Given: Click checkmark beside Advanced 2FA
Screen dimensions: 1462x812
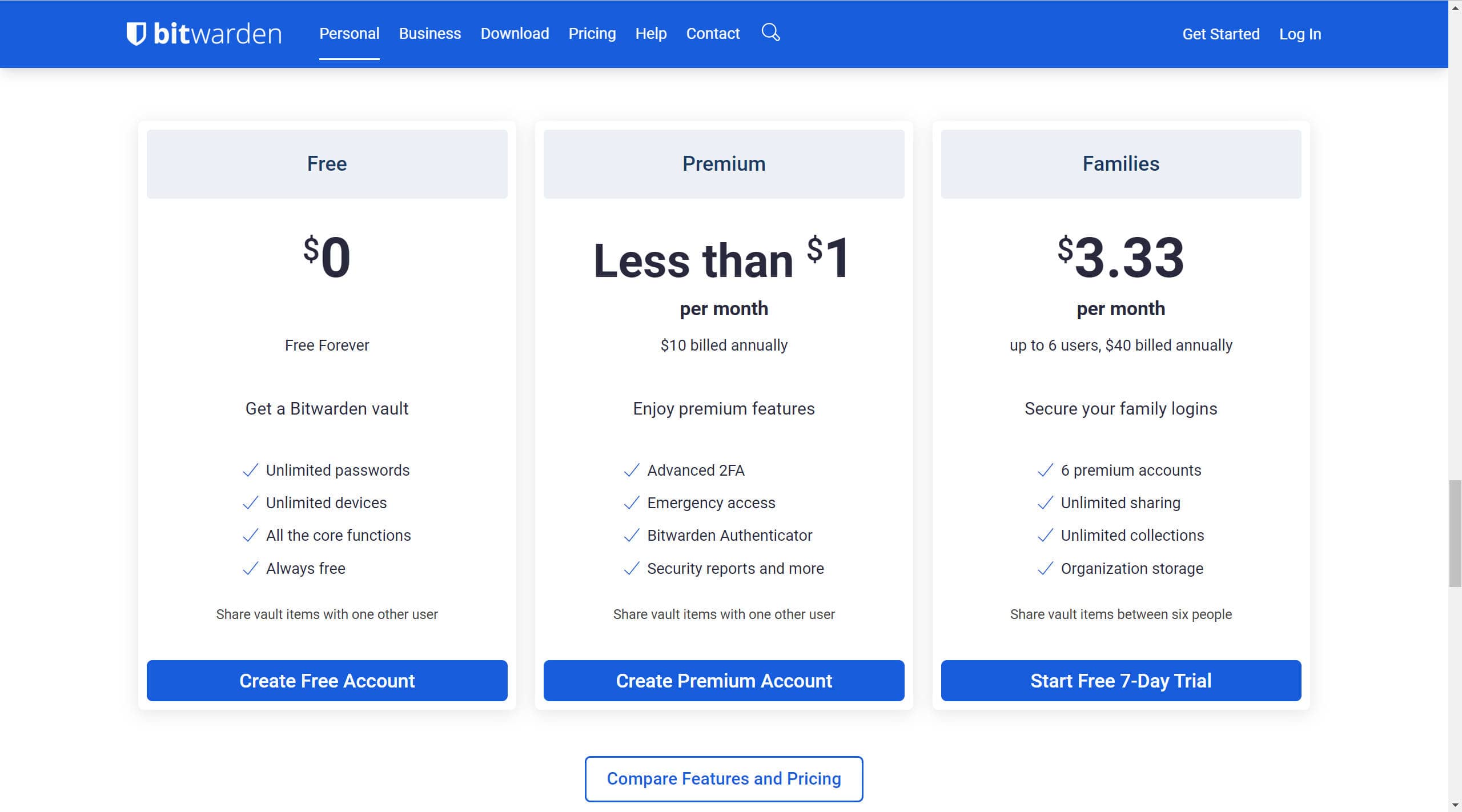Looking at the screenshot, I should tap(632, 470).
